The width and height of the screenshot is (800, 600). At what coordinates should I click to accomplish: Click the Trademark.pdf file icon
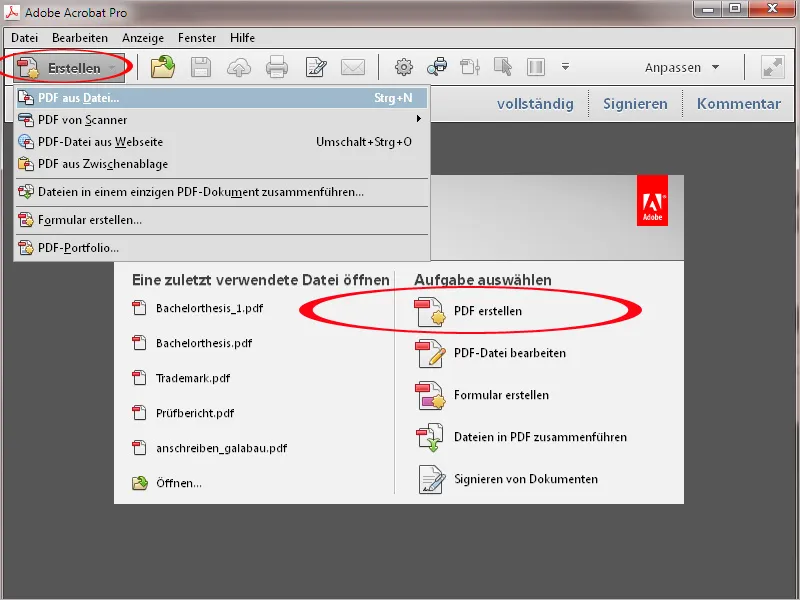tap(139, 378)
